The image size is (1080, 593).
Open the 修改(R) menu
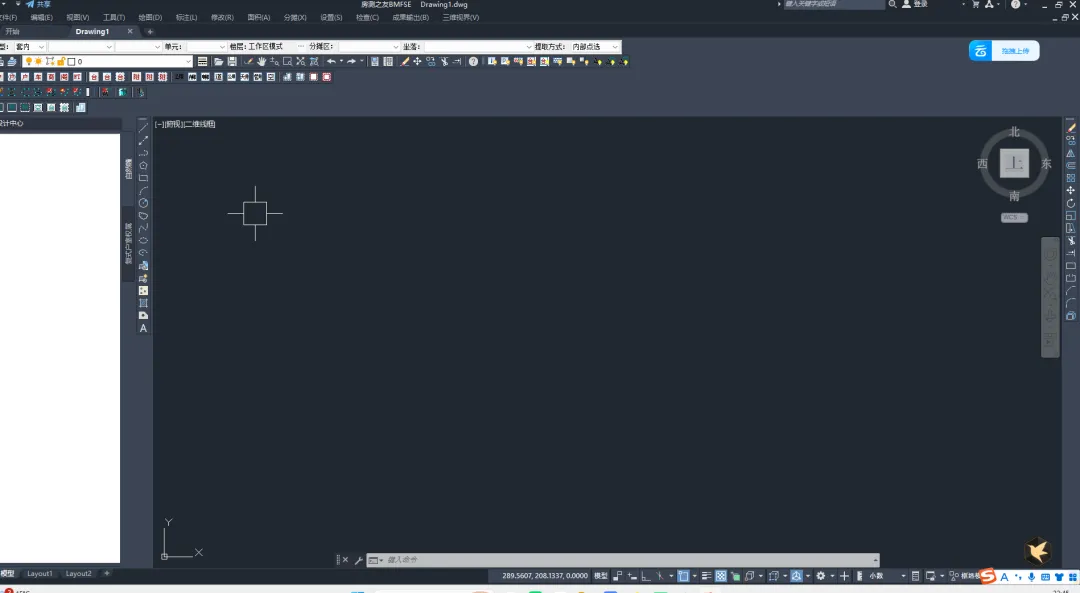pos(222,18)
